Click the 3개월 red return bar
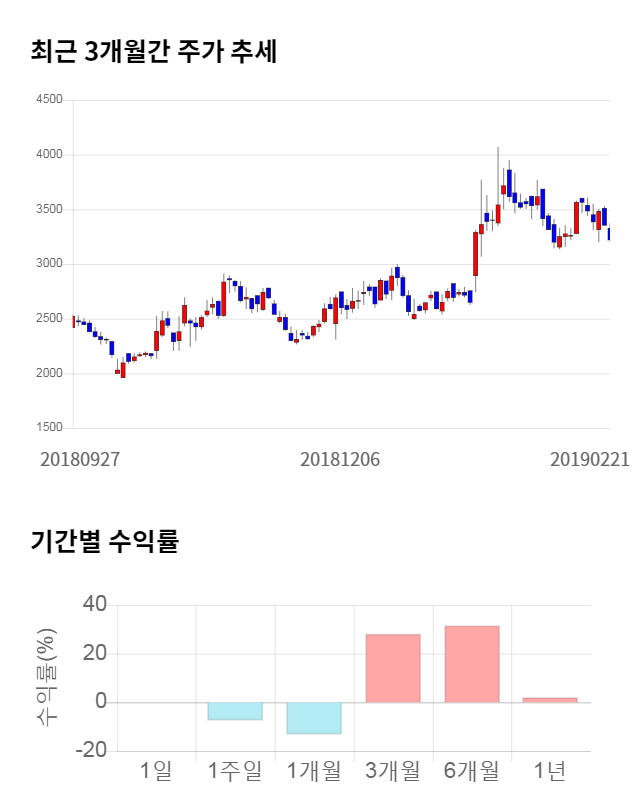 coord(393,668)
